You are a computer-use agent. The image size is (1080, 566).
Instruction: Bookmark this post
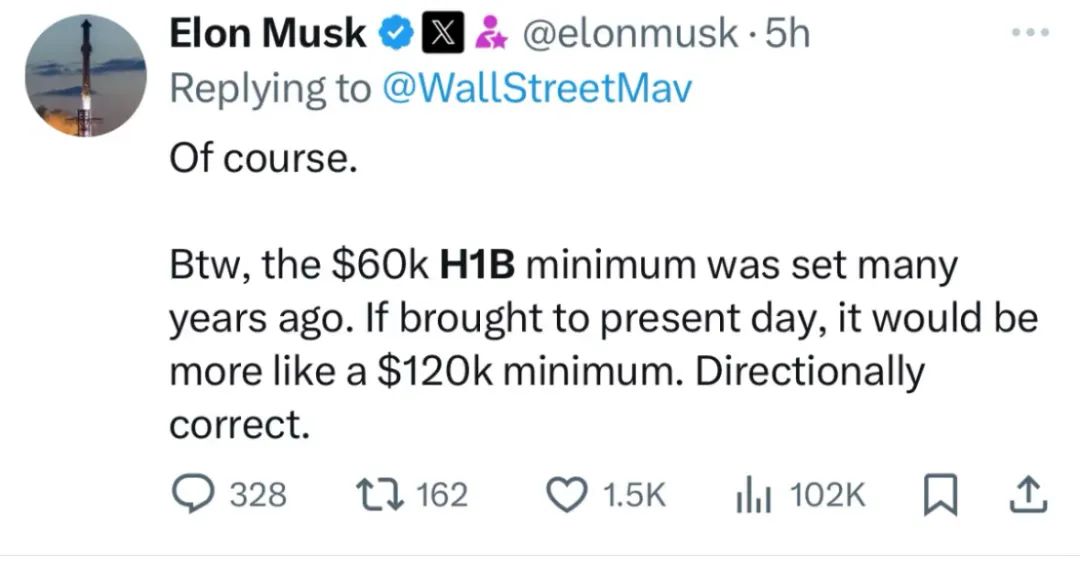(939, 495)
